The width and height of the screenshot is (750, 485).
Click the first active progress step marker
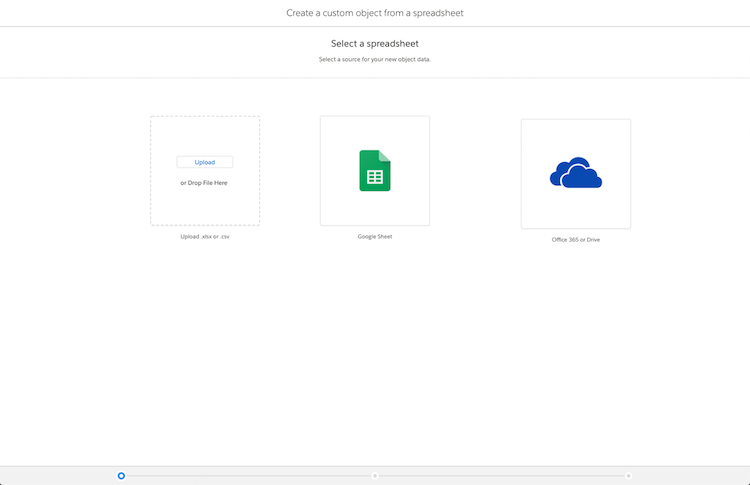pyautogui.click(x=121, y=476)
